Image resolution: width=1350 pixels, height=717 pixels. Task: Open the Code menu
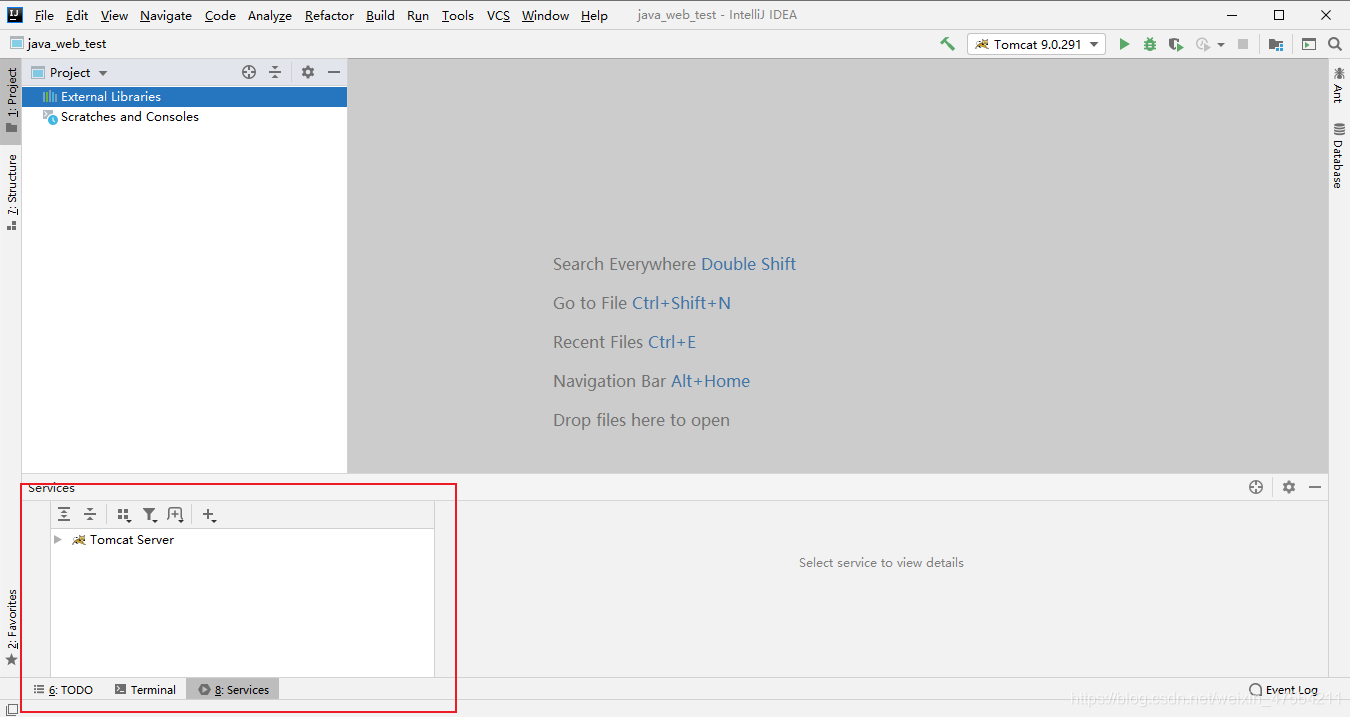(220, 15)
